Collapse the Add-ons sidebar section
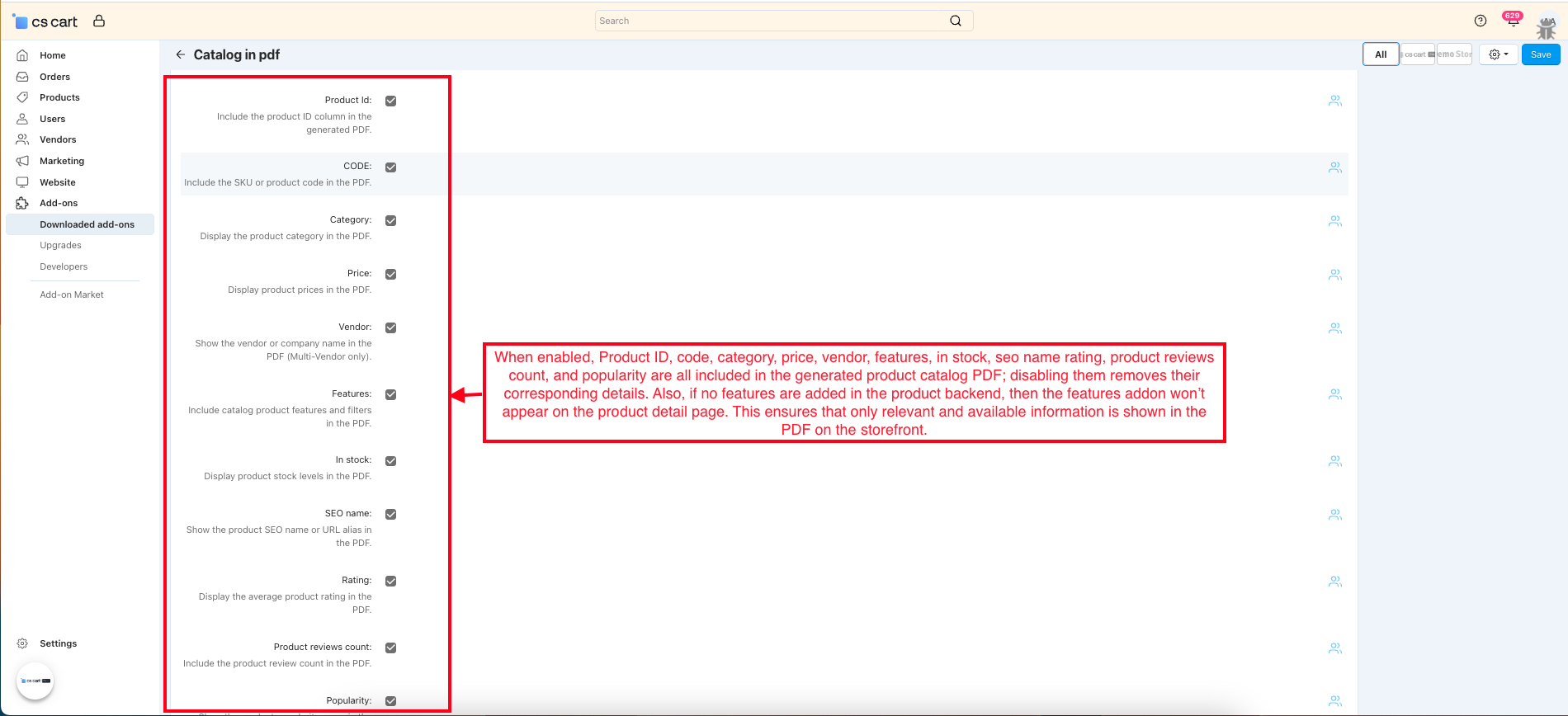The height and width of the screenshot is (716, 1568). coord(59,203)
